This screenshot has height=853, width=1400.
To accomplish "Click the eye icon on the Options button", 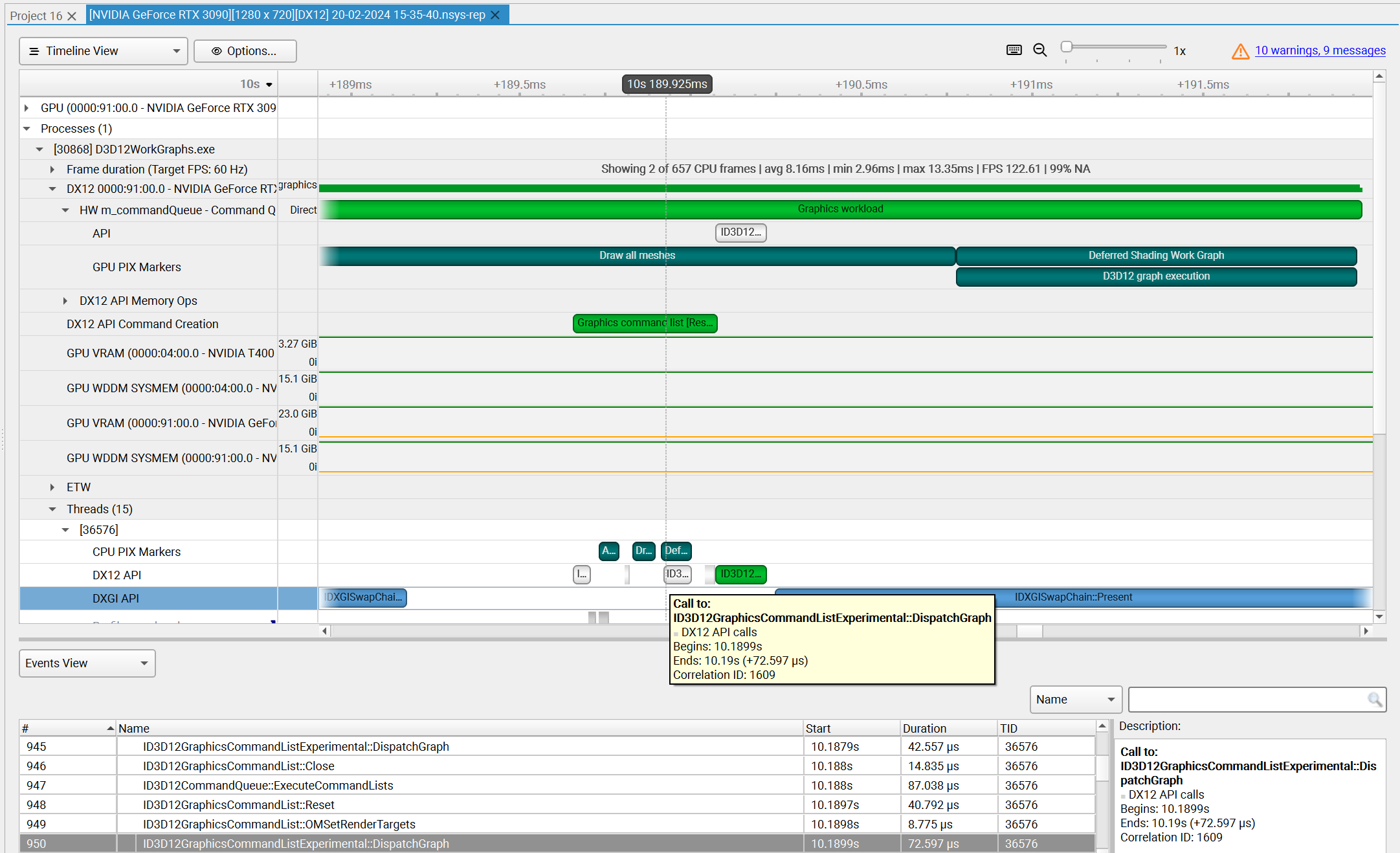I will pyautogui.click(x=217, y=51).
